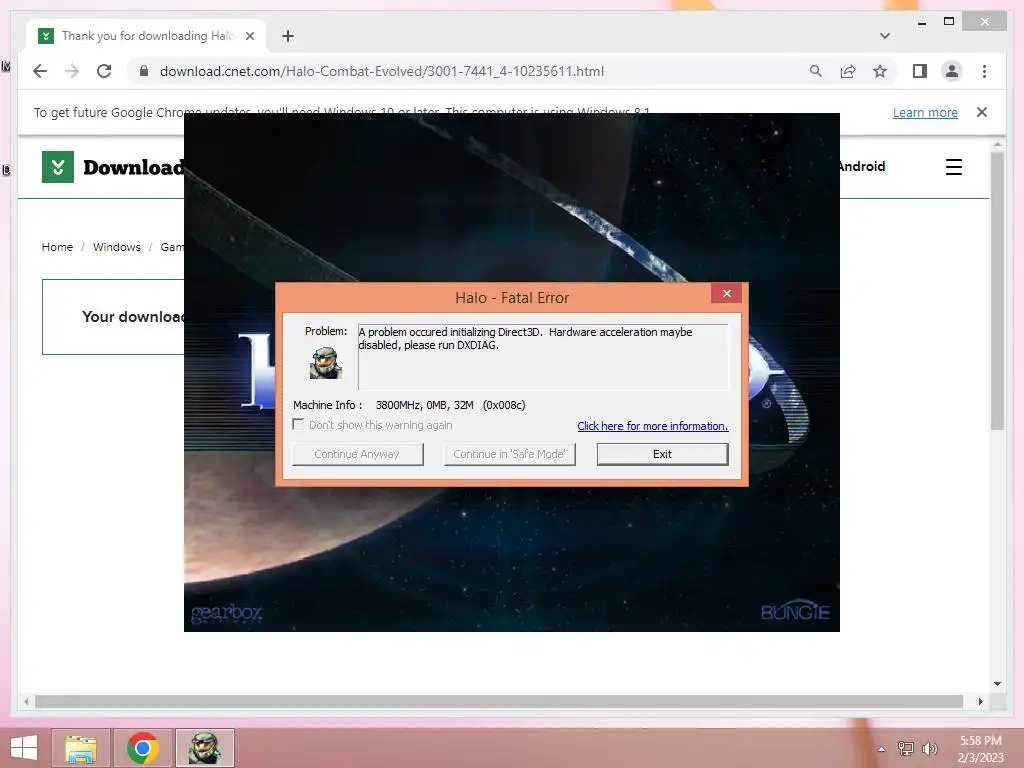Switch to Chrome in taskbar

(143, 748)
